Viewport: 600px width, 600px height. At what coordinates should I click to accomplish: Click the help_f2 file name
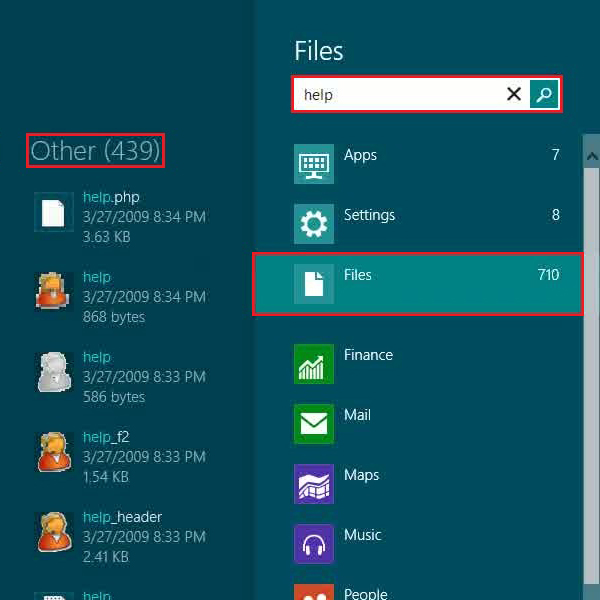click(106, 437)
